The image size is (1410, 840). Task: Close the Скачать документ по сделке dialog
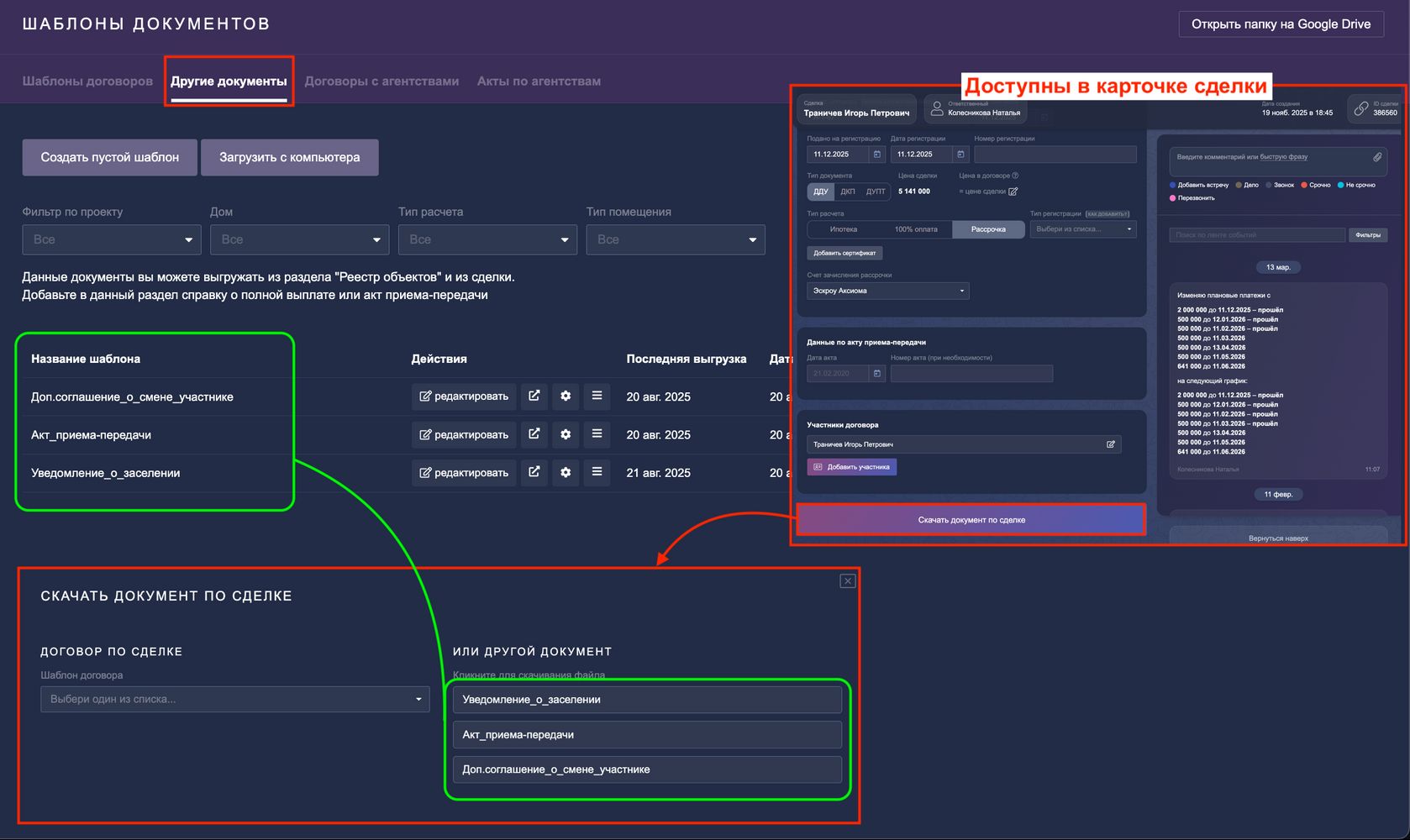848,581
